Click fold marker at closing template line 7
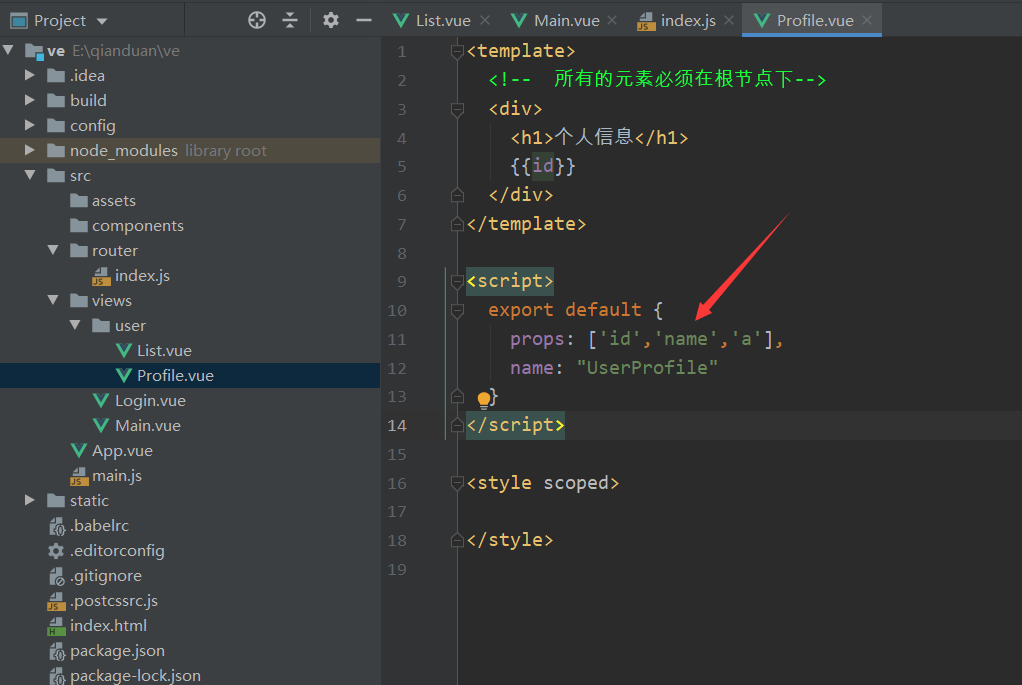The width and height of the screenshot is (1022, 685). pyautogui.click(x=457, y=224)
